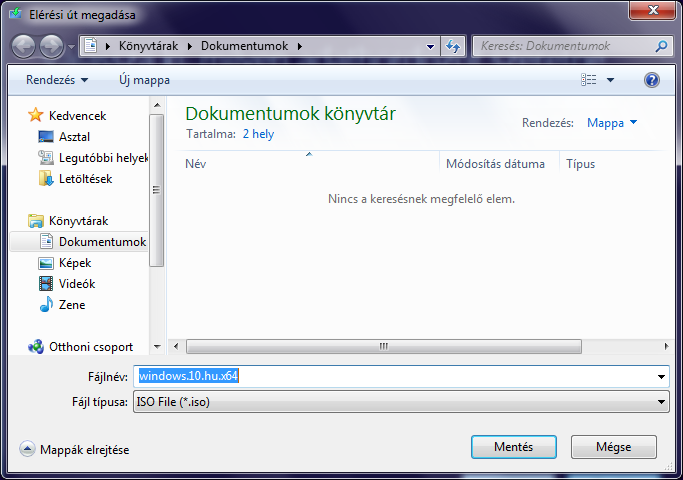Image resolution: width=683 pixels, height=480 pixels.
Task: Open the Rendezés menu in toolbar
Action: tap(55, 79)
